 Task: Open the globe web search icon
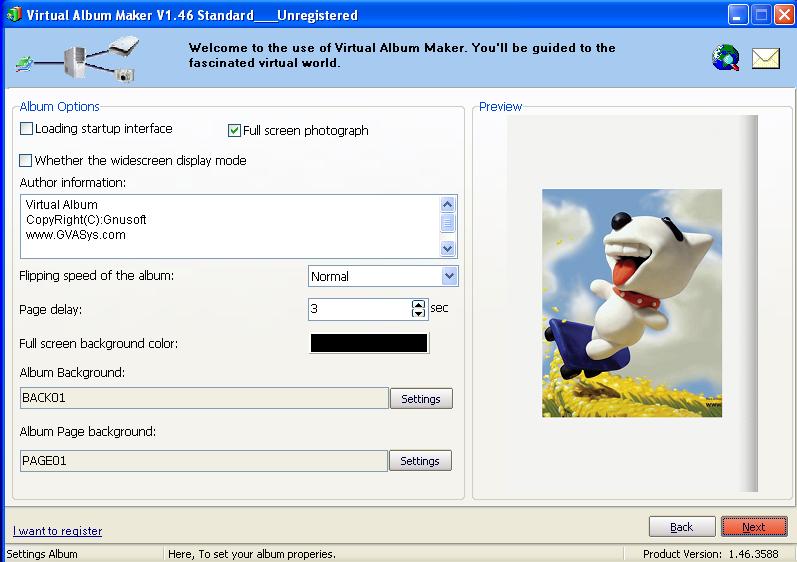coord(726,57)
